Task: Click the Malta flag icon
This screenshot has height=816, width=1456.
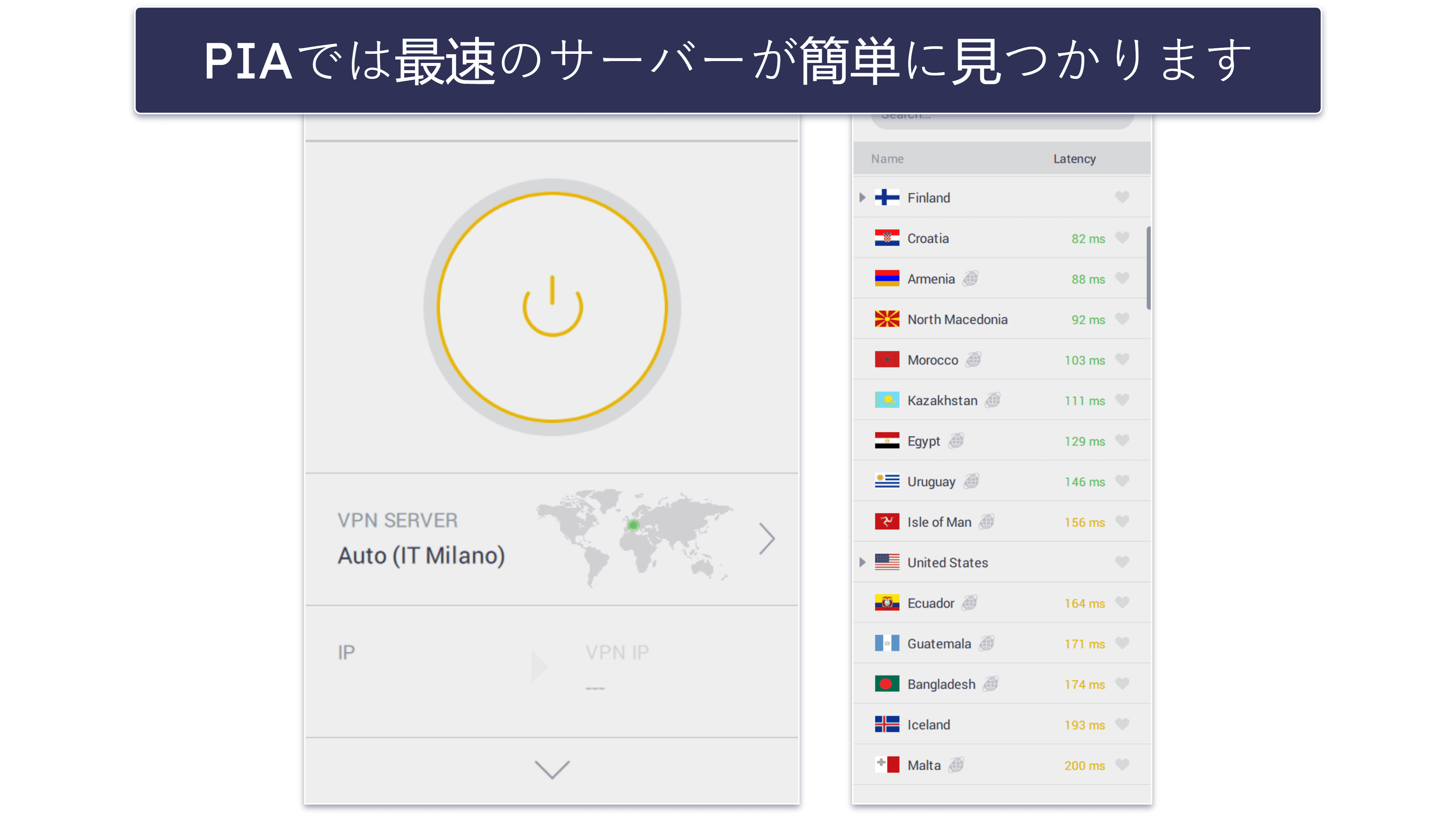Action: tap(887, 765)
